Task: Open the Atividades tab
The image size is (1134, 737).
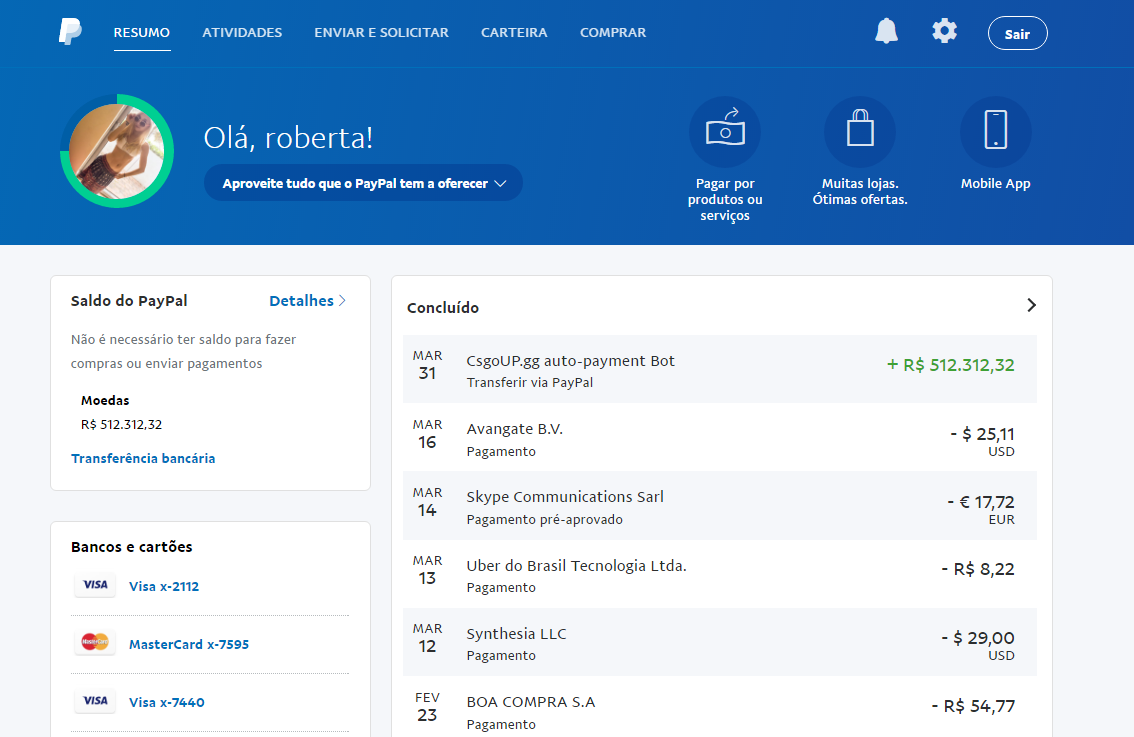Action: (x=242, y=33)
